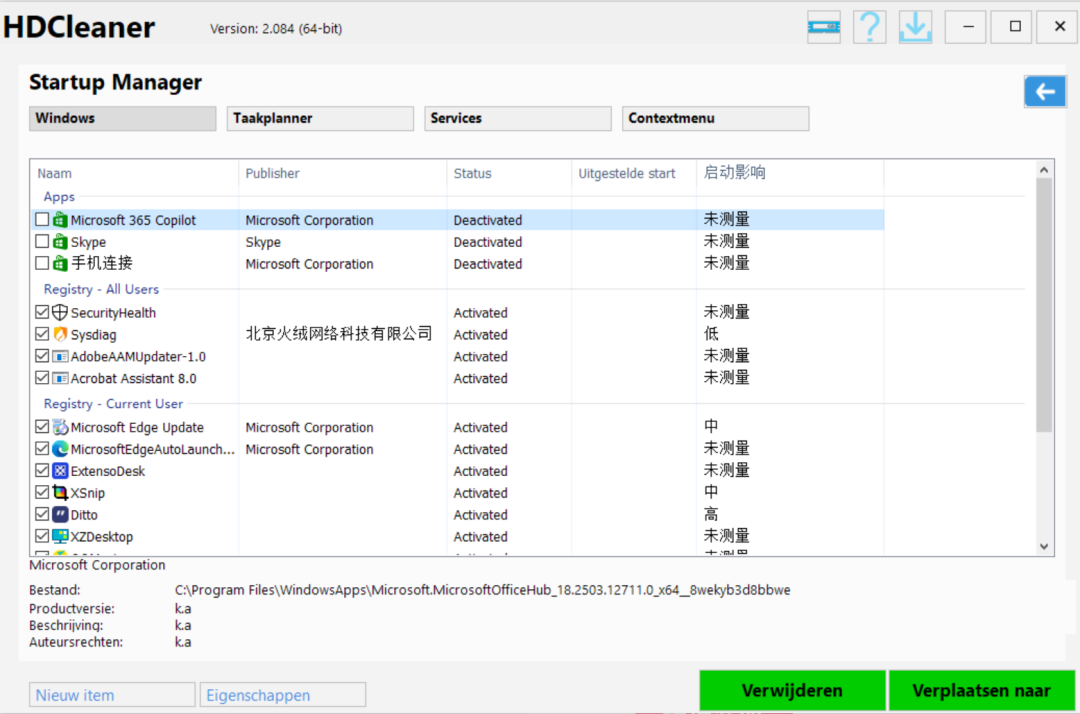Sort by the Publisher column header
1080x714 pixels.
click(342, 174)
